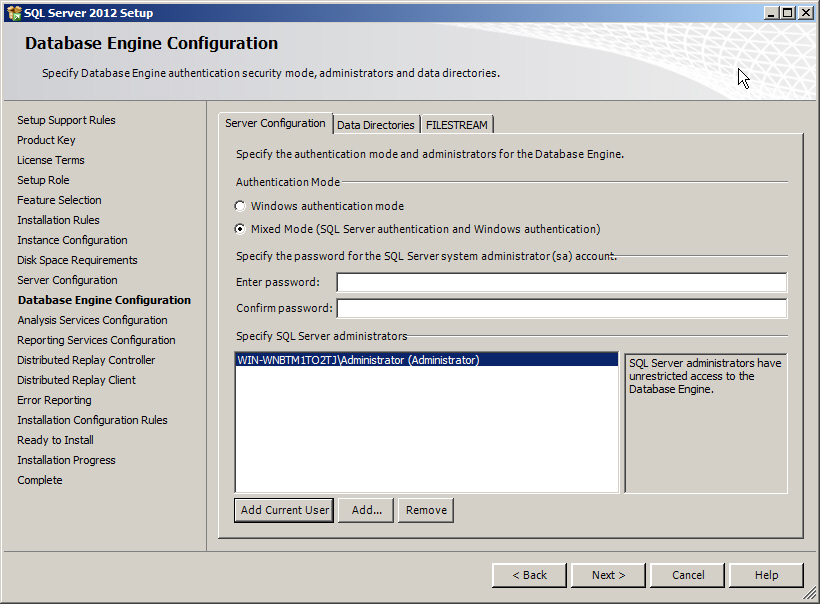Minimize the SQL Server 2012 Setup window

point(771,13)
